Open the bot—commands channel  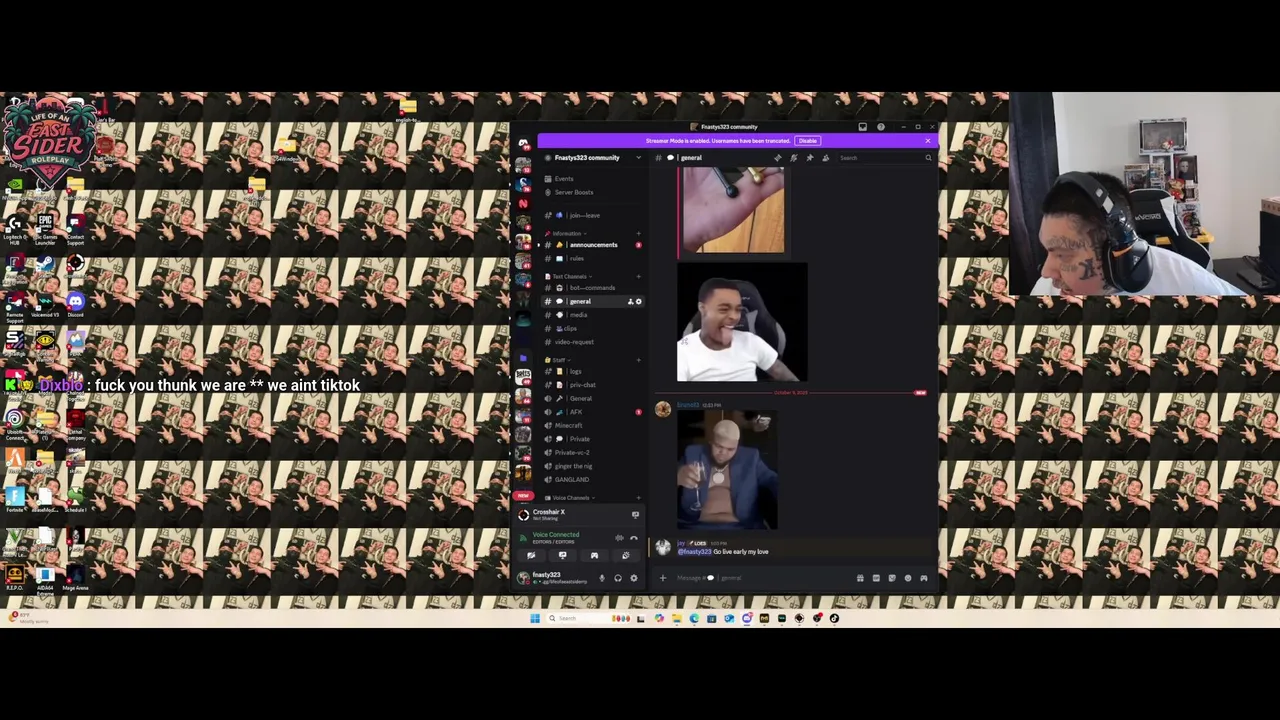click(x=592, y=288)
